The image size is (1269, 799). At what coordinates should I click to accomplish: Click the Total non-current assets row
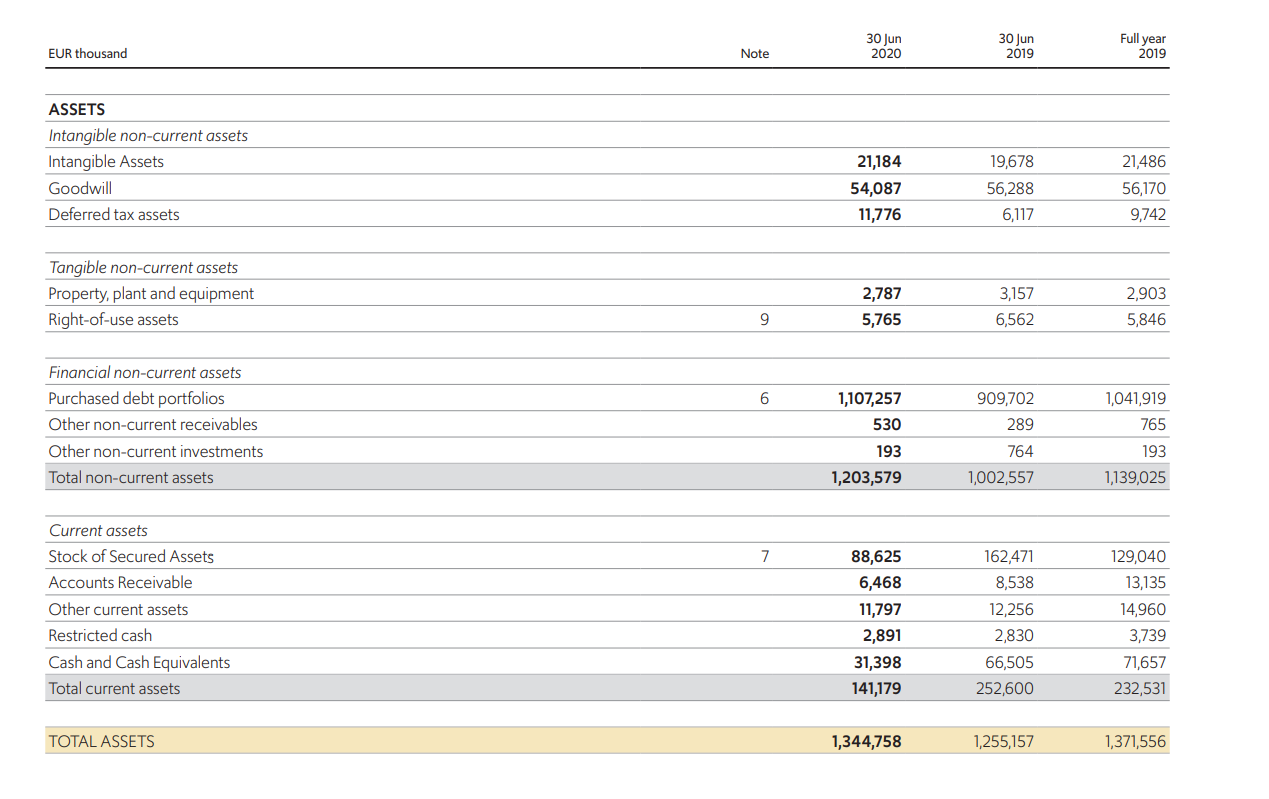(x=608, y=477)
